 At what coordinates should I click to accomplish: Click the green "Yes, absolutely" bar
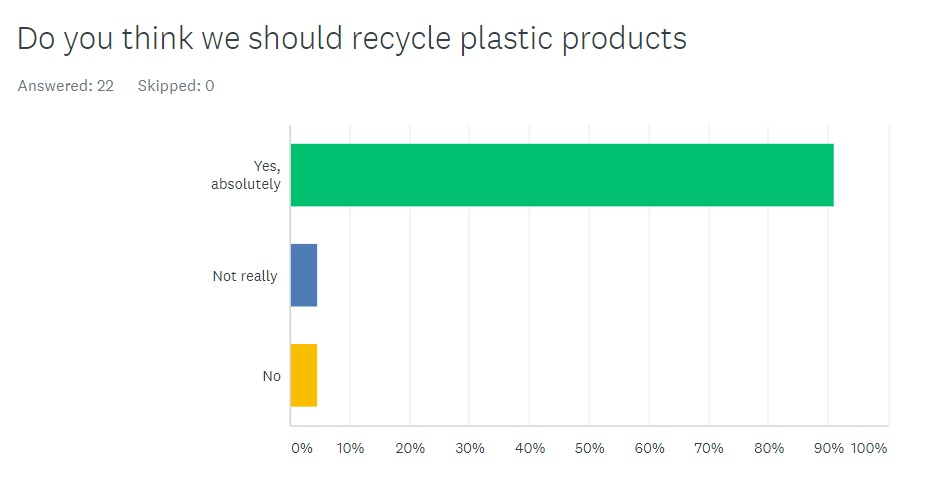[x=561, y=175]
